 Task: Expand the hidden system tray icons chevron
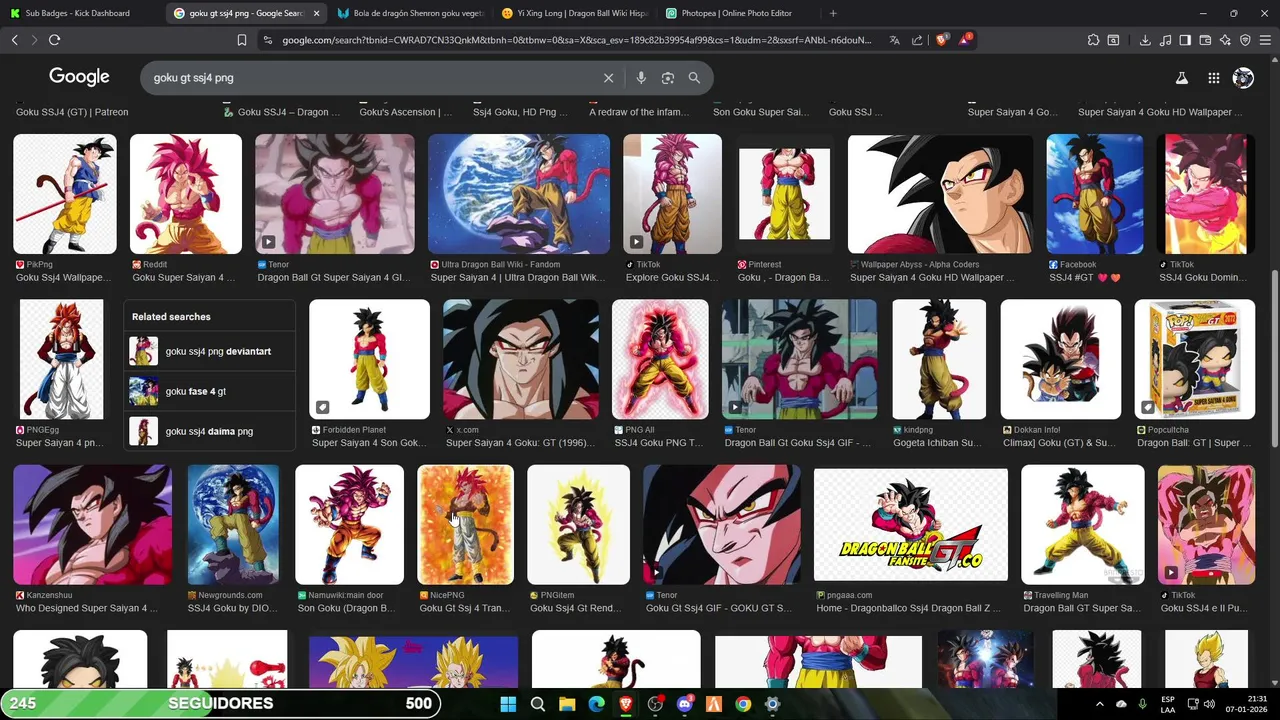(1099, 704)
